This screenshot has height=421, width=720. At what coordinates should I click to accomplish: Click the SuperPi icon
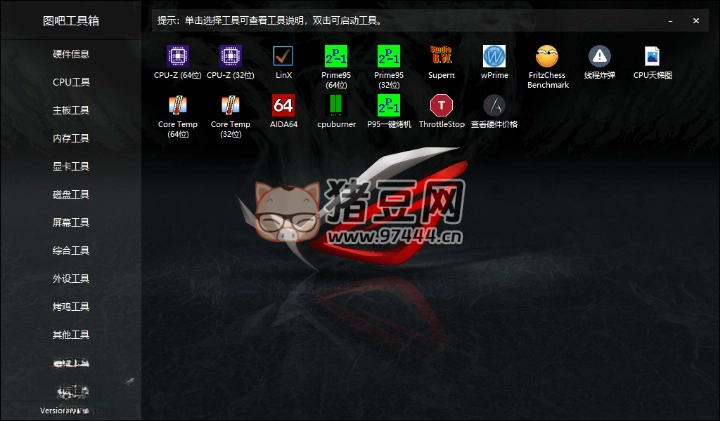[x=441, y=56]
